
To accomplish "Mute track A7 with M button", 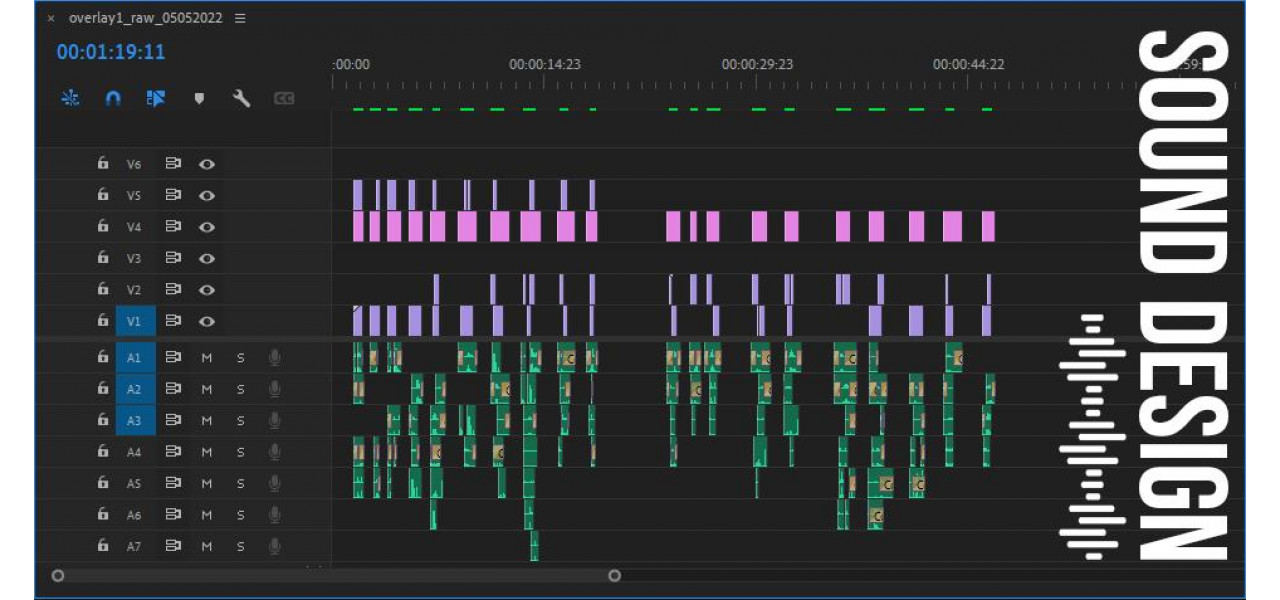I will [207, 546].
